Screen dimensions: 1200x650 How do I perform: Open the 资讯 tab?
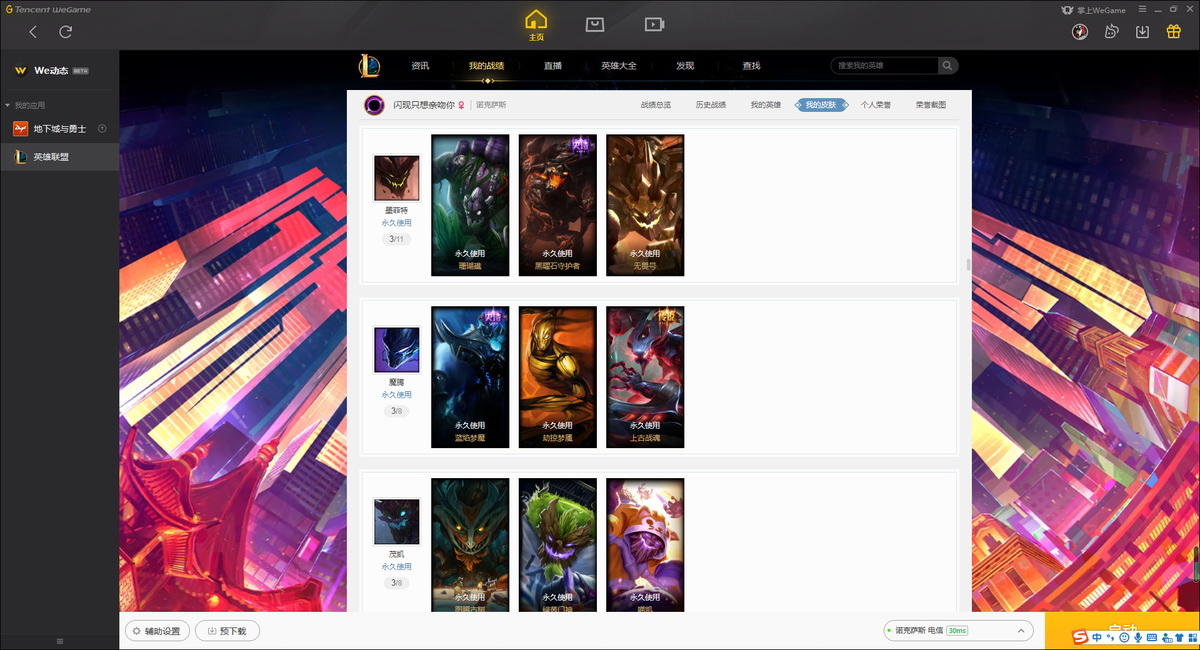pos(420,66)
